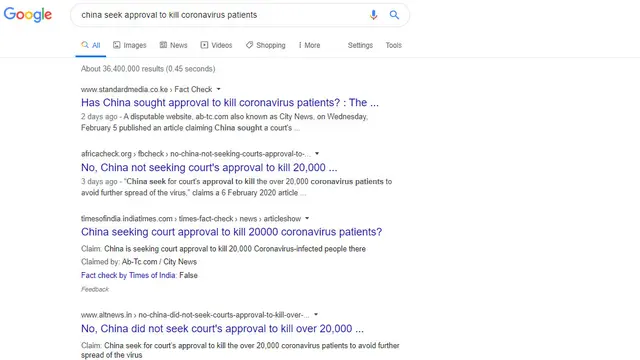Click the blue search magnifier icon
640x360 pixels.
coord(394,15)
